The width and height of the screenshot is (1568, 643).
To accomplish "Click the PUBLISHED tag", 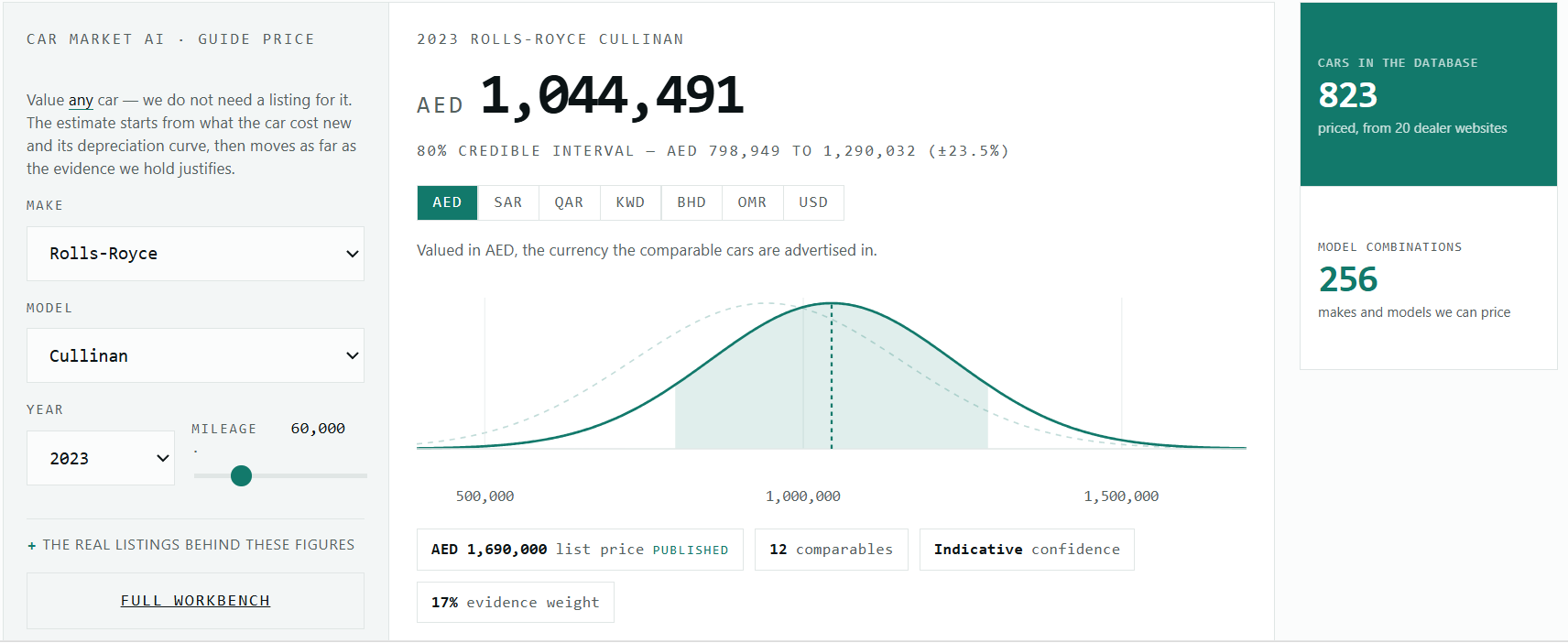I will tap(691, 550).
